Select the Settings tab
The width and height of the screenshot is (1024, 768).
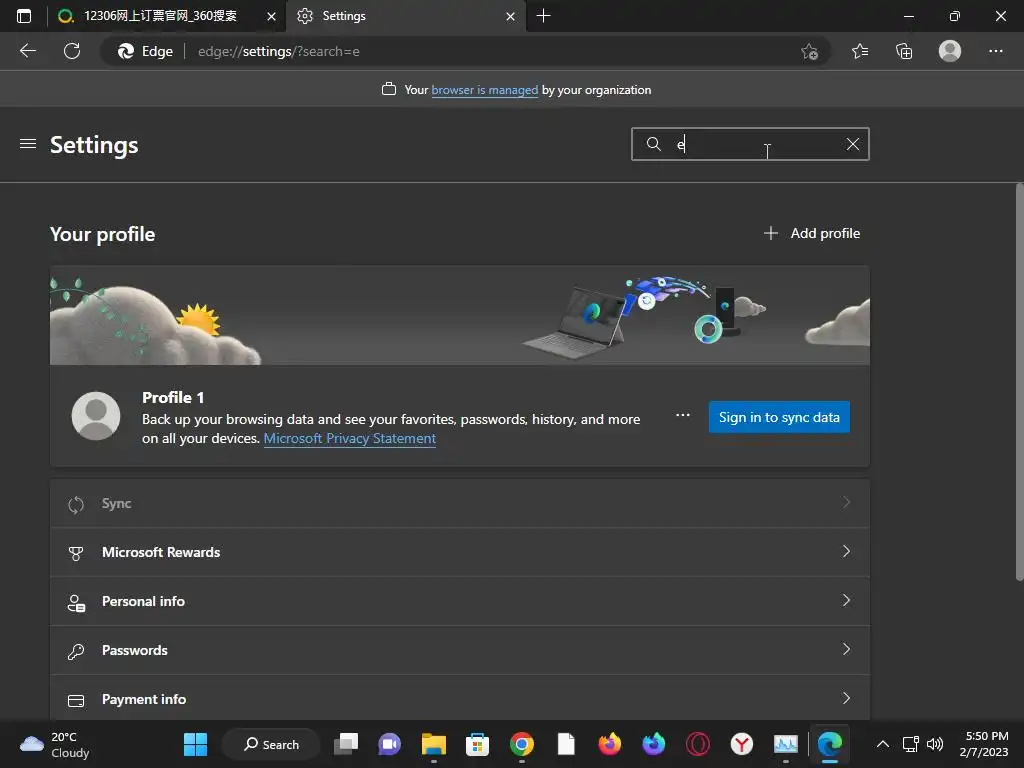coord(405,16)
